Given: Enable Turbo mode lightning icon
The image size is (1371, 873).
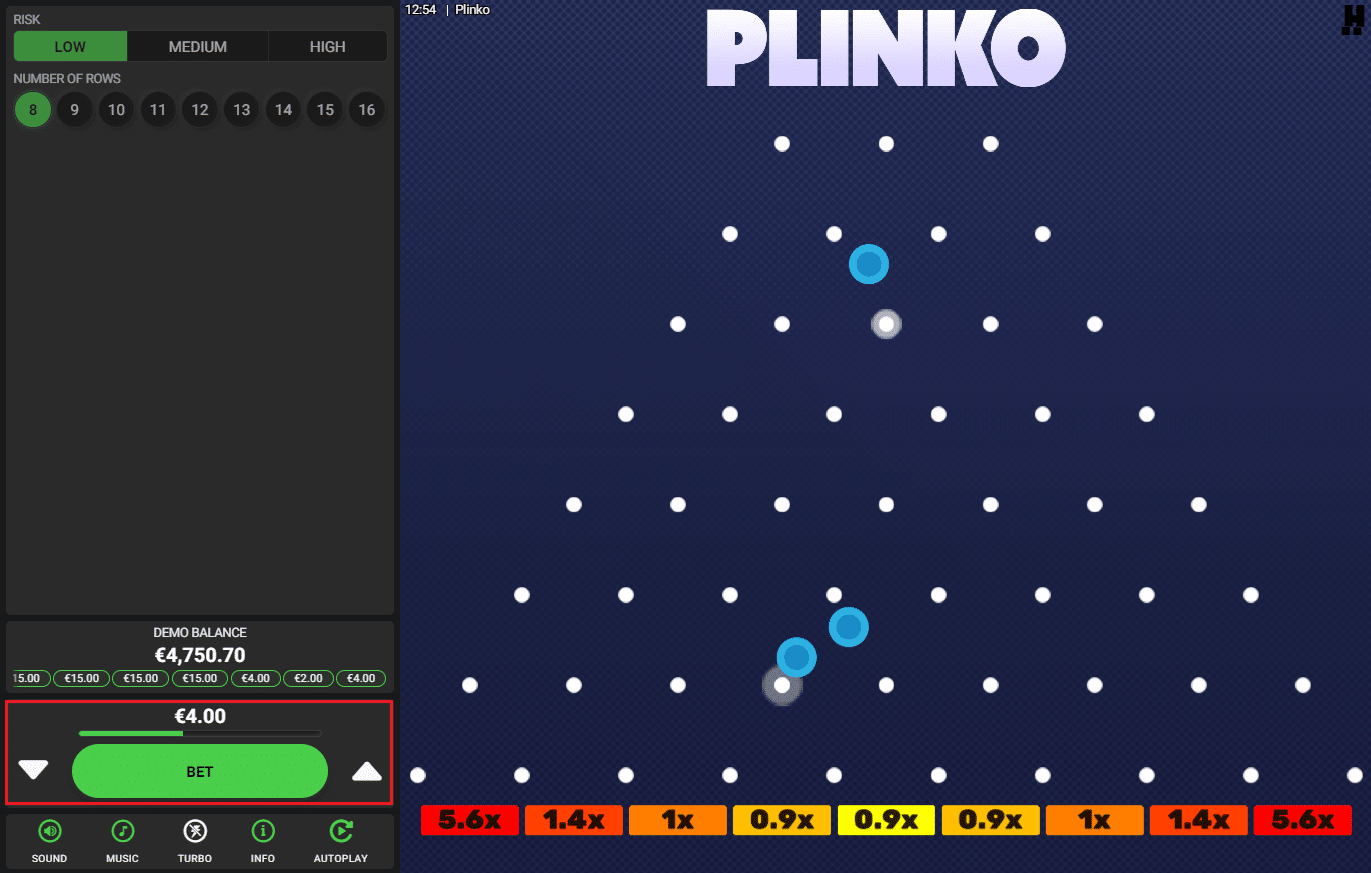Looking at the screenshot, I should pyautogui.click(x=195, y=830).
